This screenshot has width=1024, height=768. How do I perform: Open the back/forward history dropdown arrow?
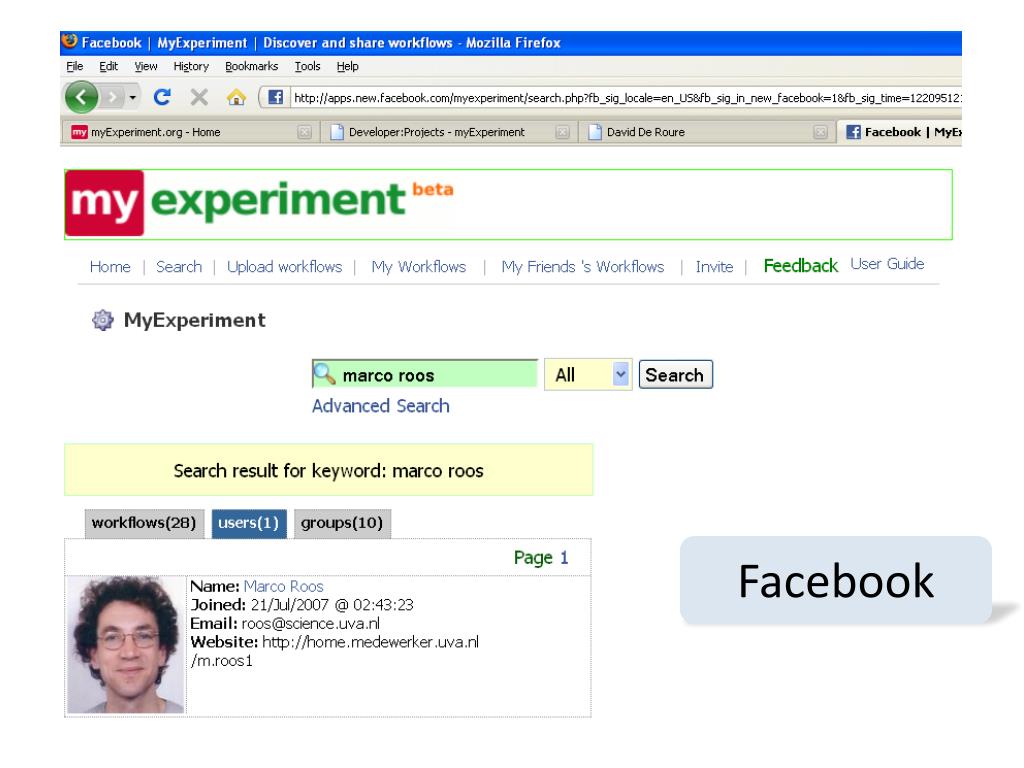[133, 97]
